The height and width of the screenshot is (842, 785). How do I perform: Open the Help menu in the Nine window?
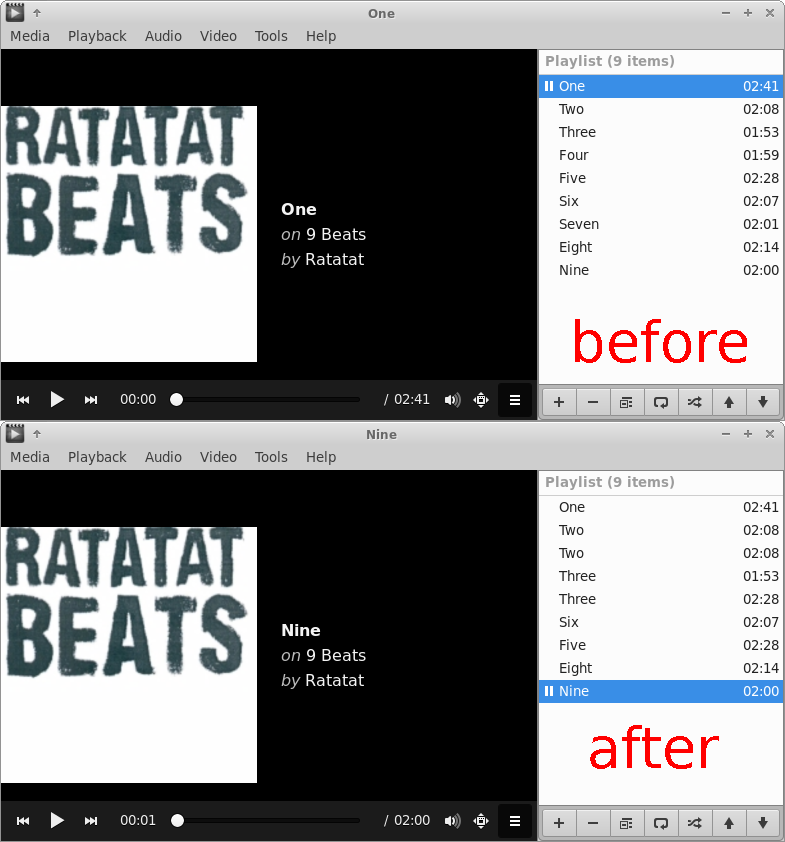[321, 457]
